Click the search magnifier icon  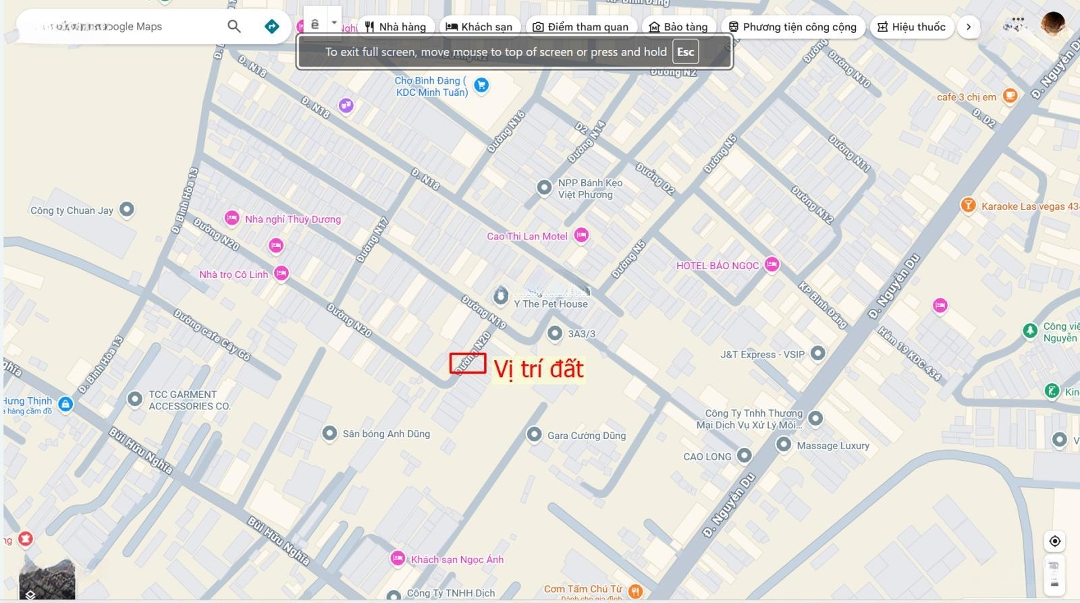234,27
